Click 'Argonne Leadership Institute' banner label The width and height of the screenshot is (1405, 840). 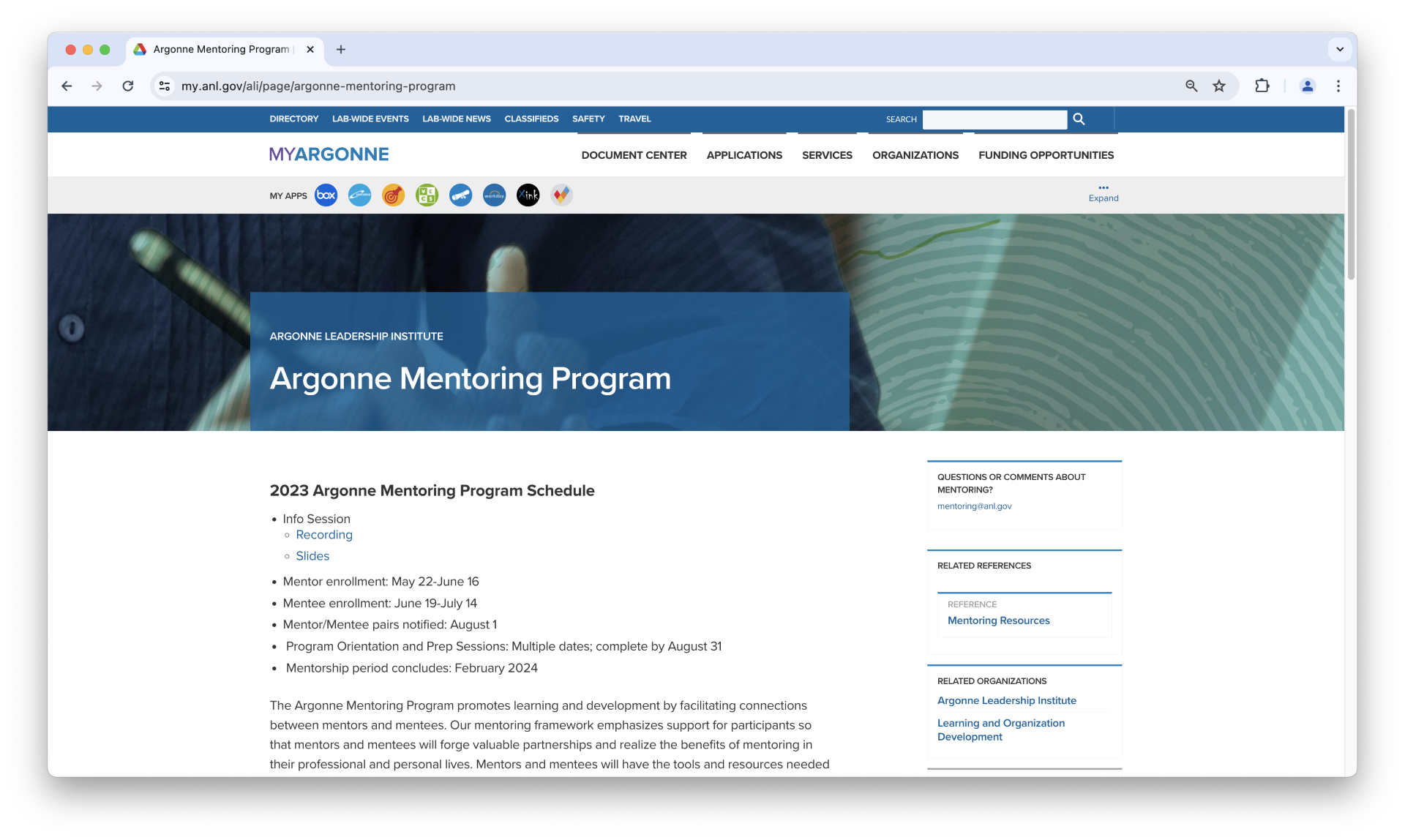356,337
